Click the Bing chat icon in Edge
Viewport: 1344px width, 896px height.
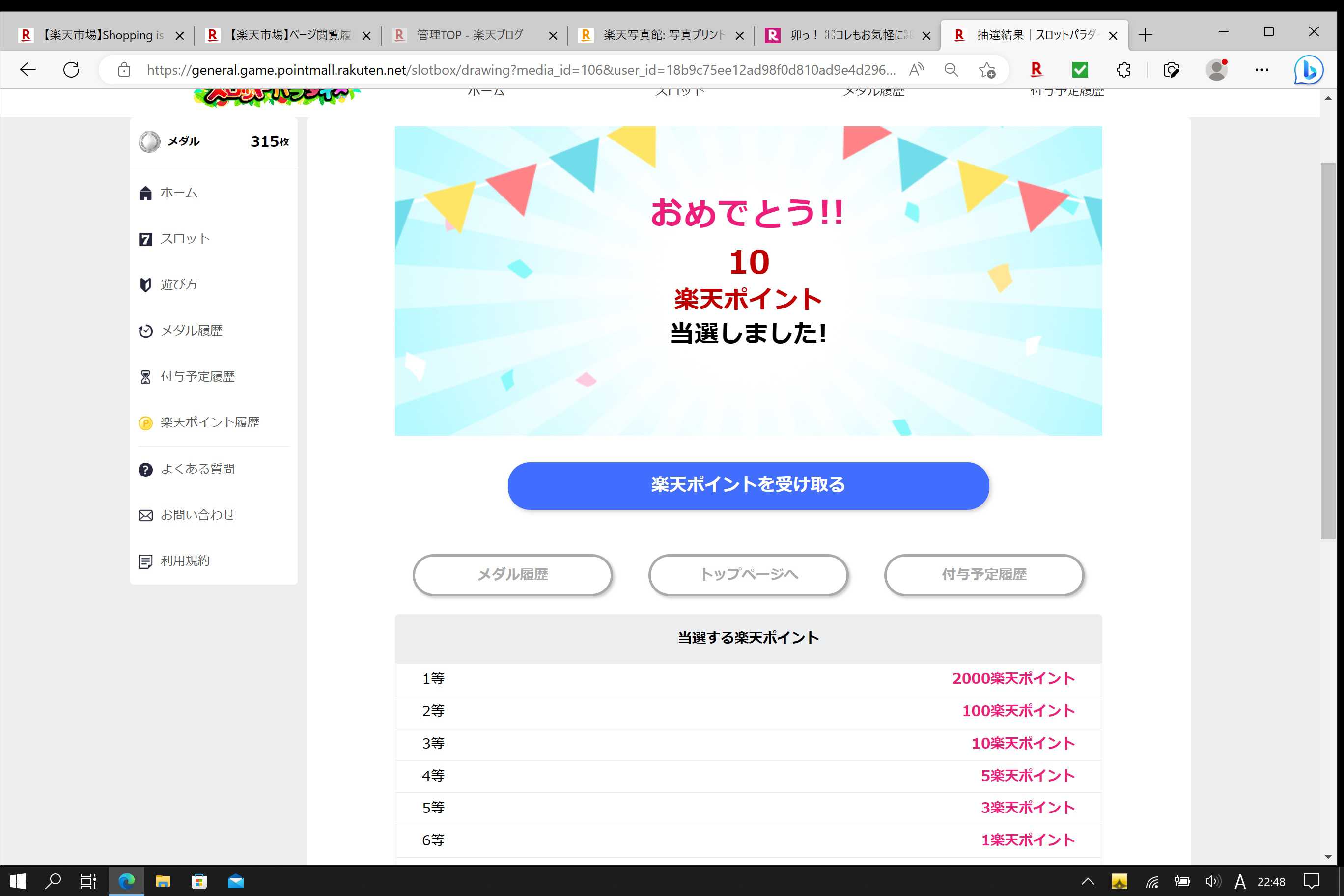pos(1309,70)
